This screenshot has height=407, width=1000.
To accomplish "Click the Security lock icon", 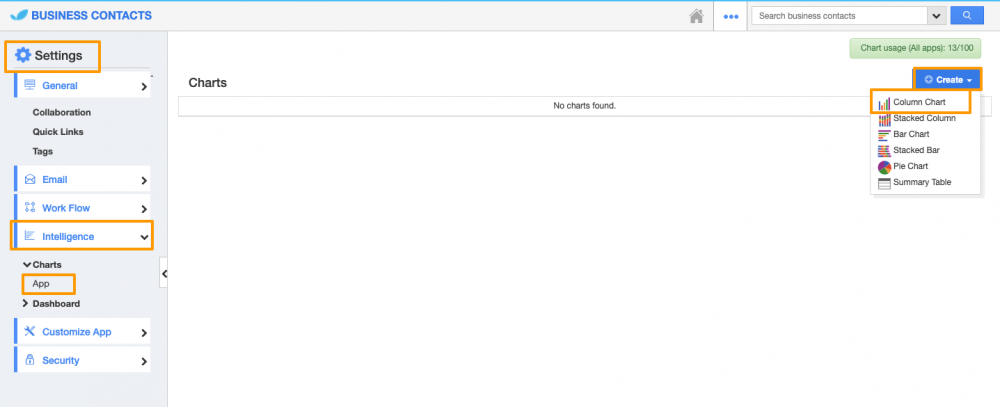I will pyautogui.click(x=29, y=360).
